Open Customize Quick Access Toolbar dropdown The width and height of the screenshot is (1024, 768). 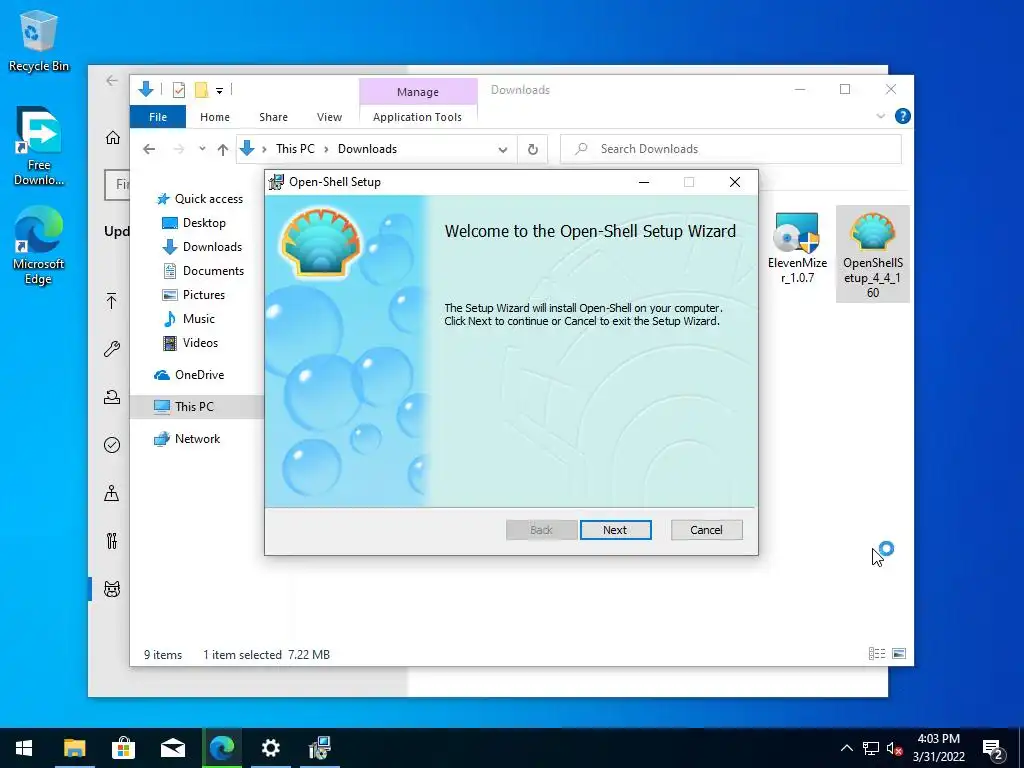[219, 91]
